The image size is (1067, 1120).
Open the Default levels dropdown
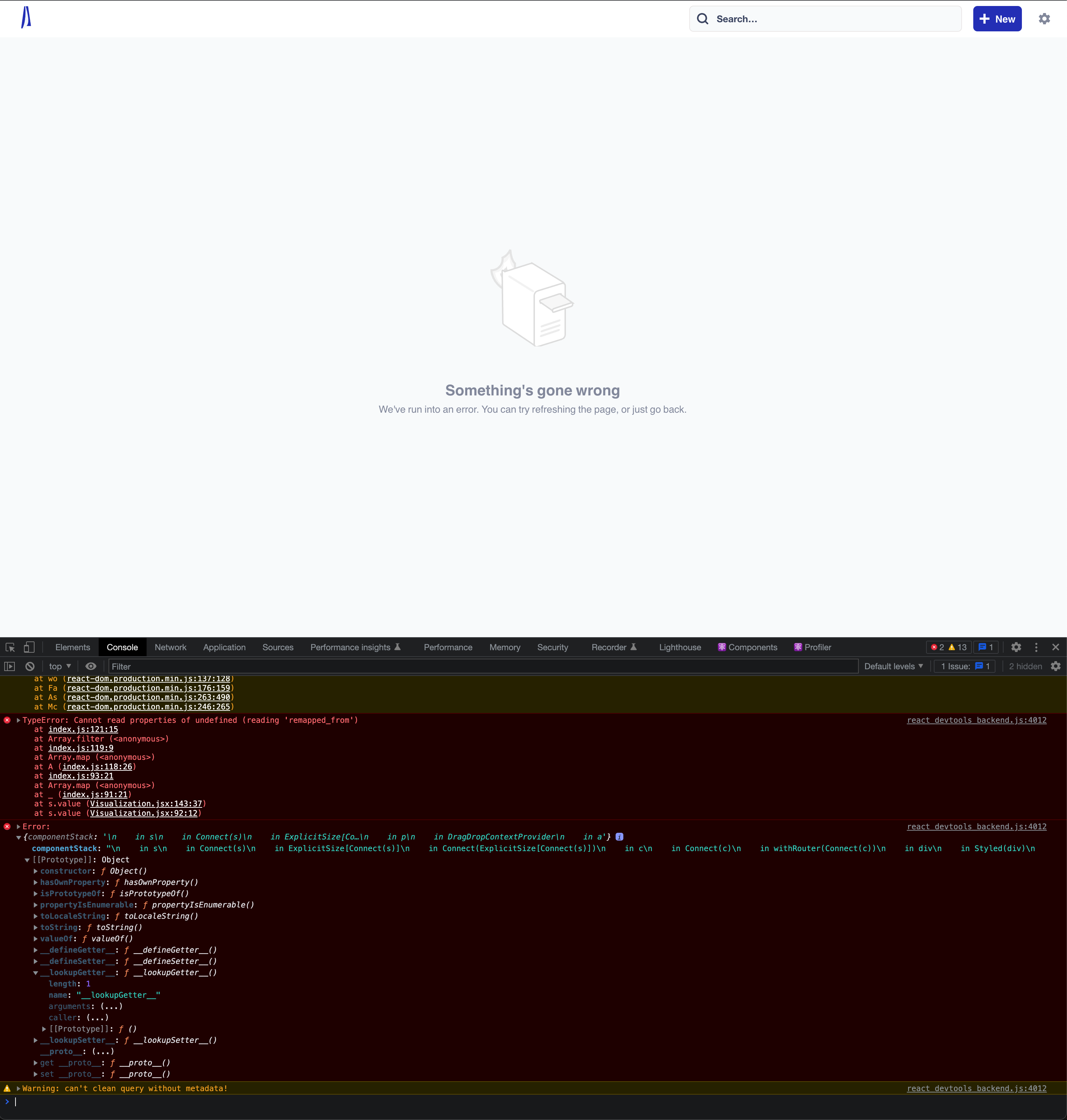click(892, 666)
